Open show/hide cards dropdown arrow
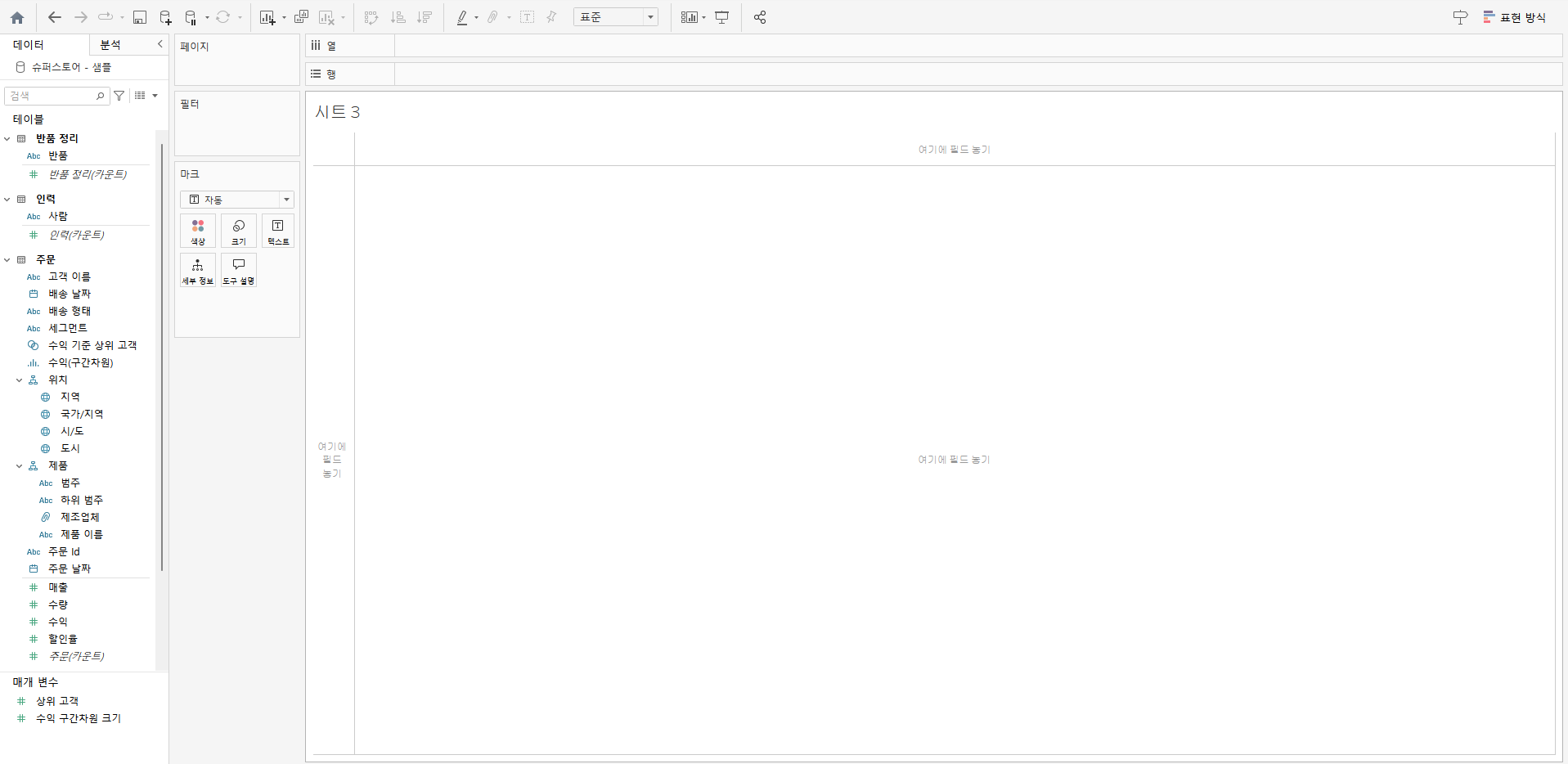The image size is (1568, 764). [703, 17]
